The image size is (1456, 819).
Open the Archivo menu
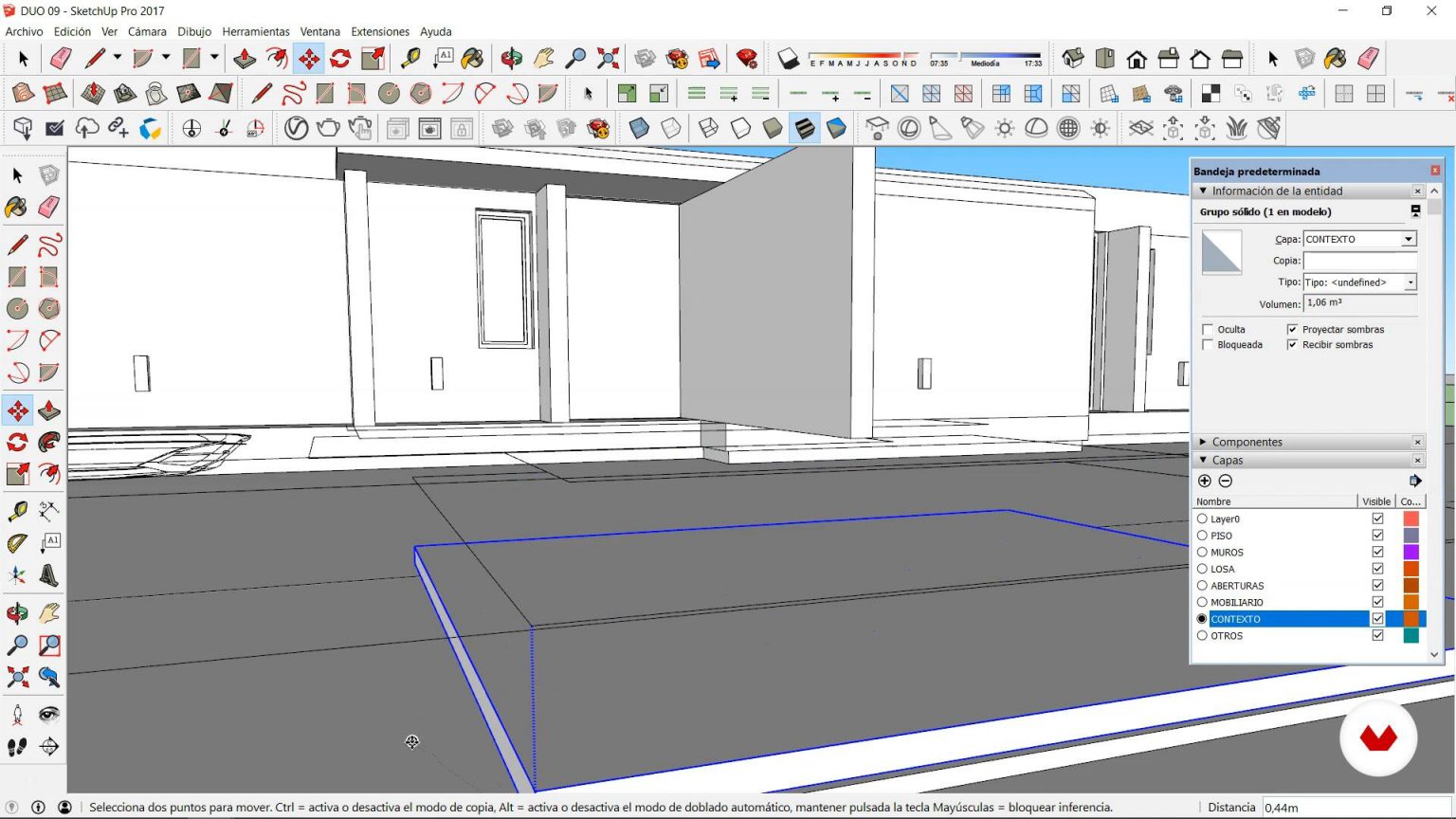pyautogui.click(x=24, y=31)
